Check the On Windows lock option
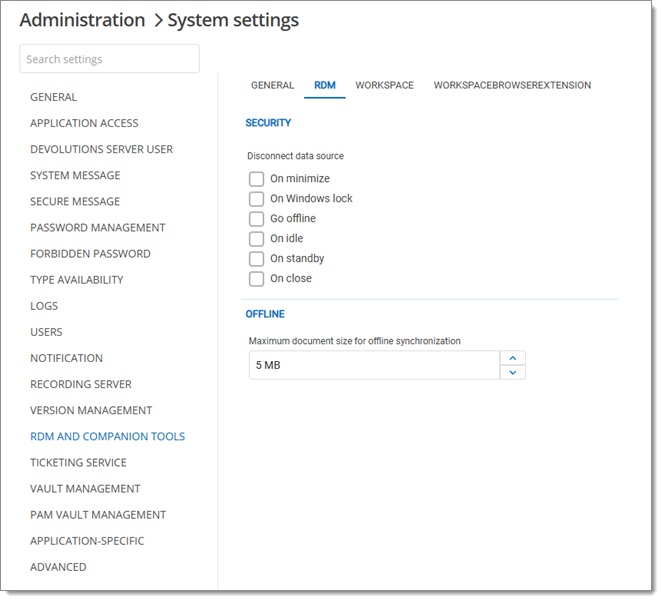 (x=257, y=199)
